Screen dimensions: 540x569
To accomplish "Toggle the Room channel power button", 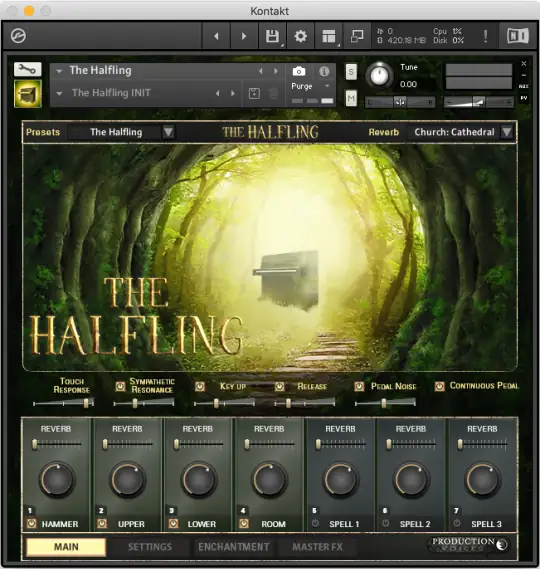I will [x=244, y=523].
